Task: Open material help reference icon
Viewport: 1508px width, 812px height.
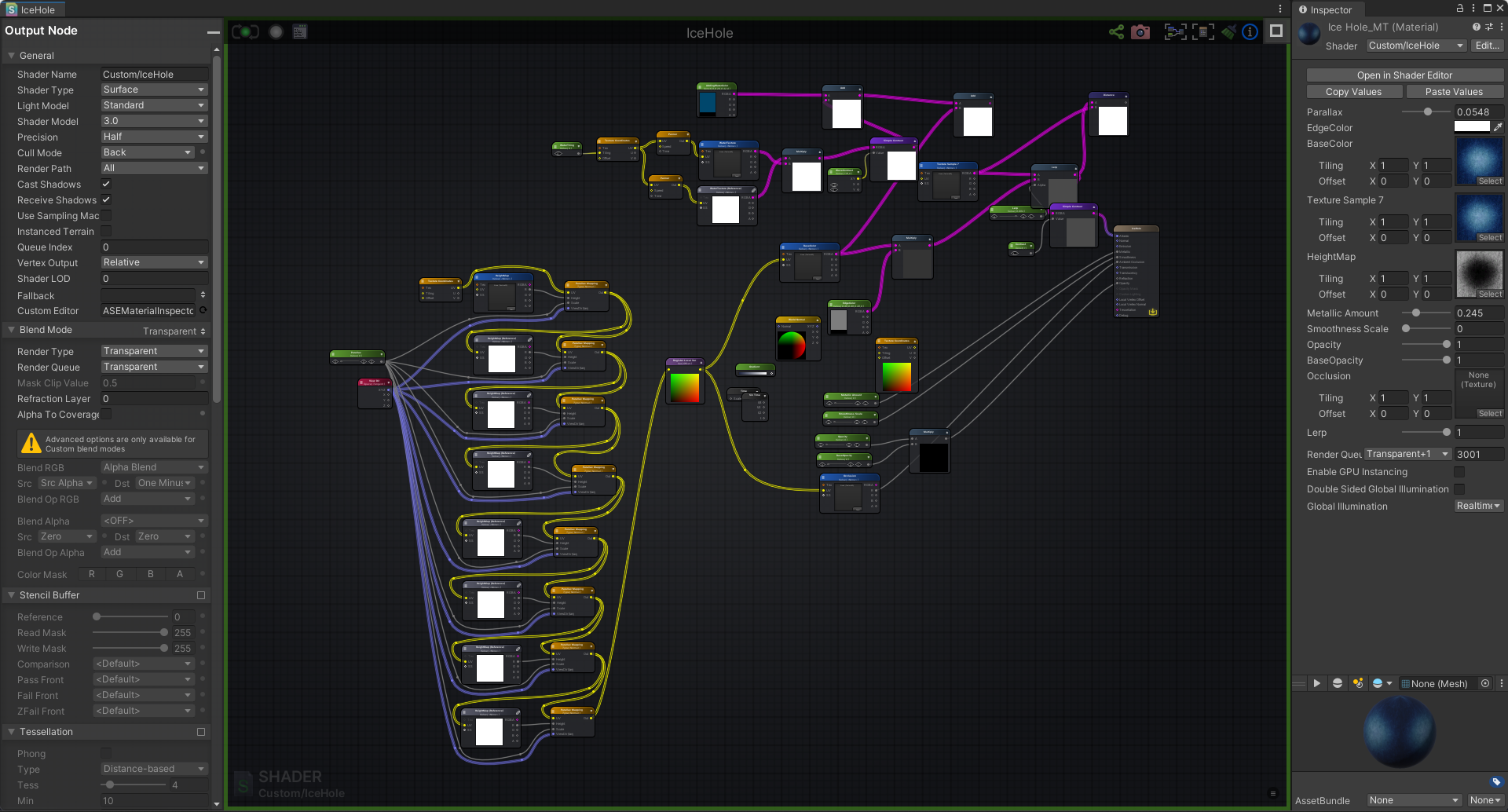Action: pyautogui.click(x=1476, y=27)
